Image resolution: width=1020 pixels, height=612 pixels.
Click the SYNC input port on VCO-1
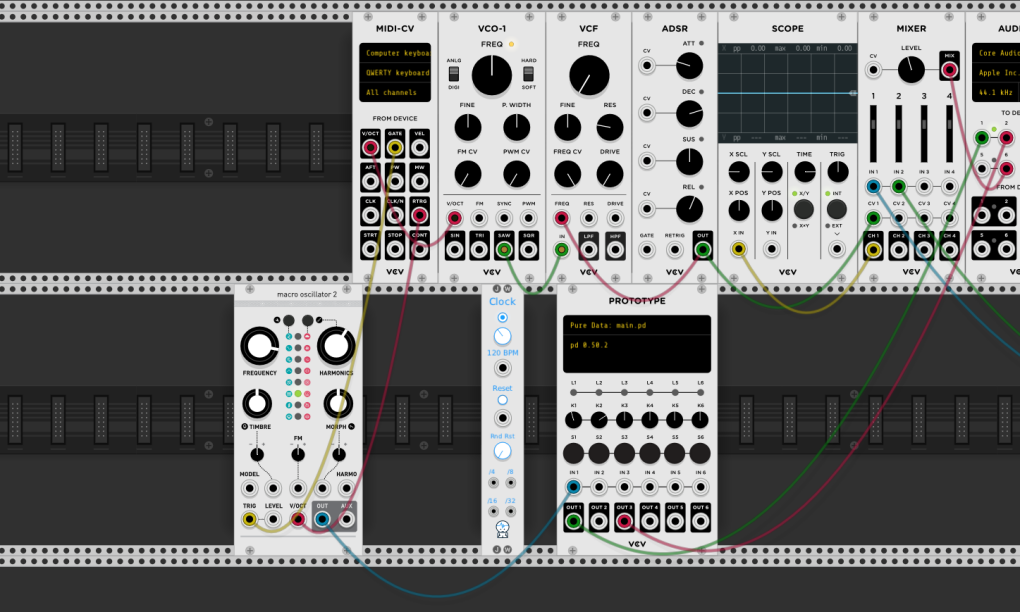click(x=504, y=219)
